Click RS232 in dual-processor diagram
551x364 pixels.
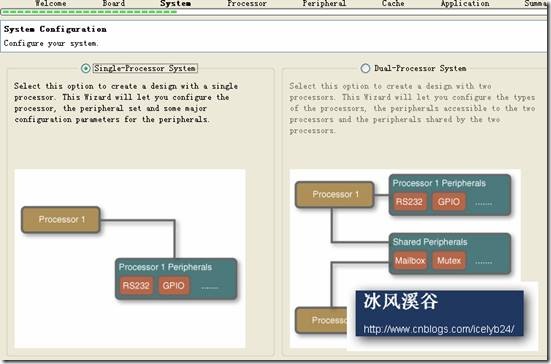click(409, 202)
